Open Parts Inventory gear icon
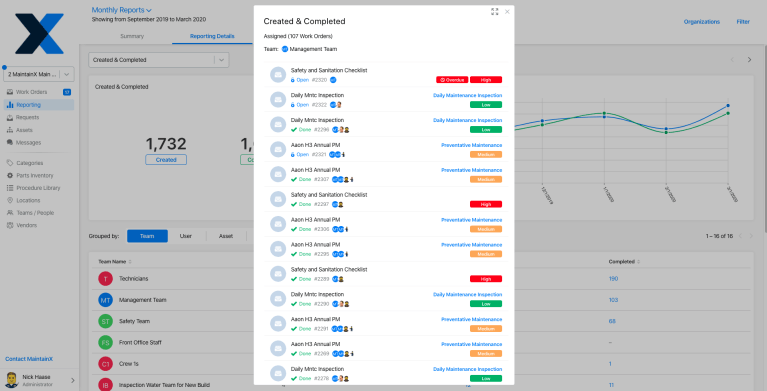This screenshot has width=767, height=391. [10, 176]
